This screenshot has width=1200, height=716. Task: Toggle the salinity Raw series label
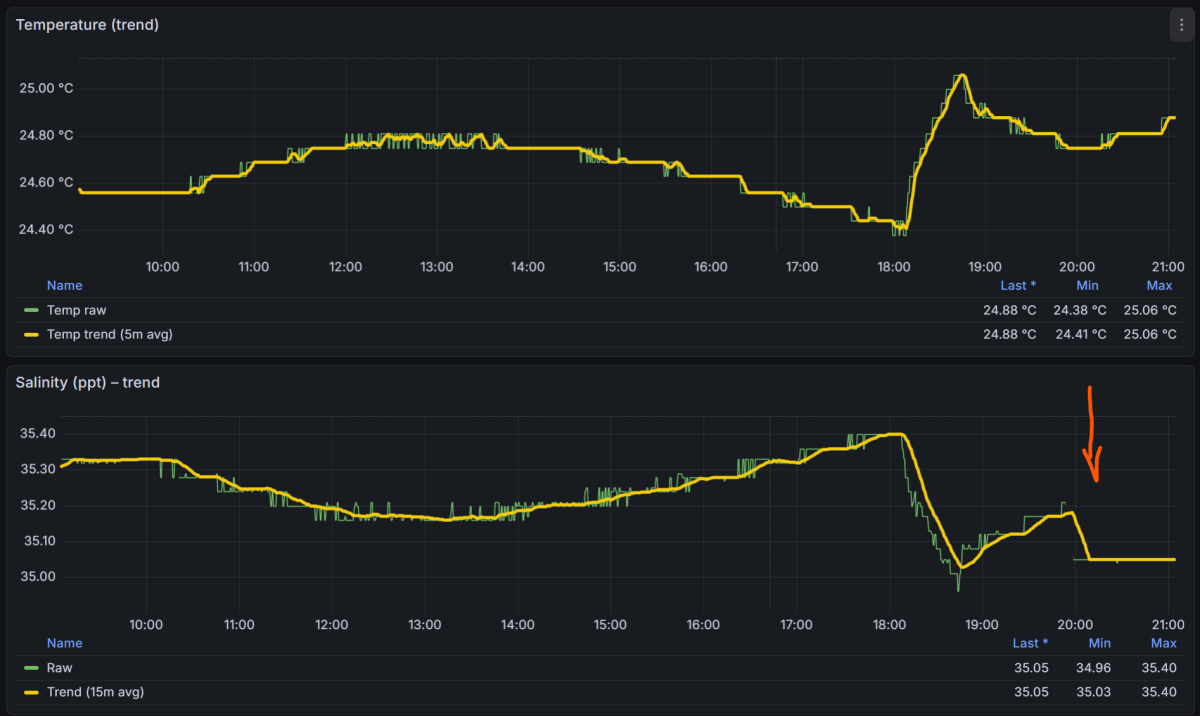[x=60, y=667]
